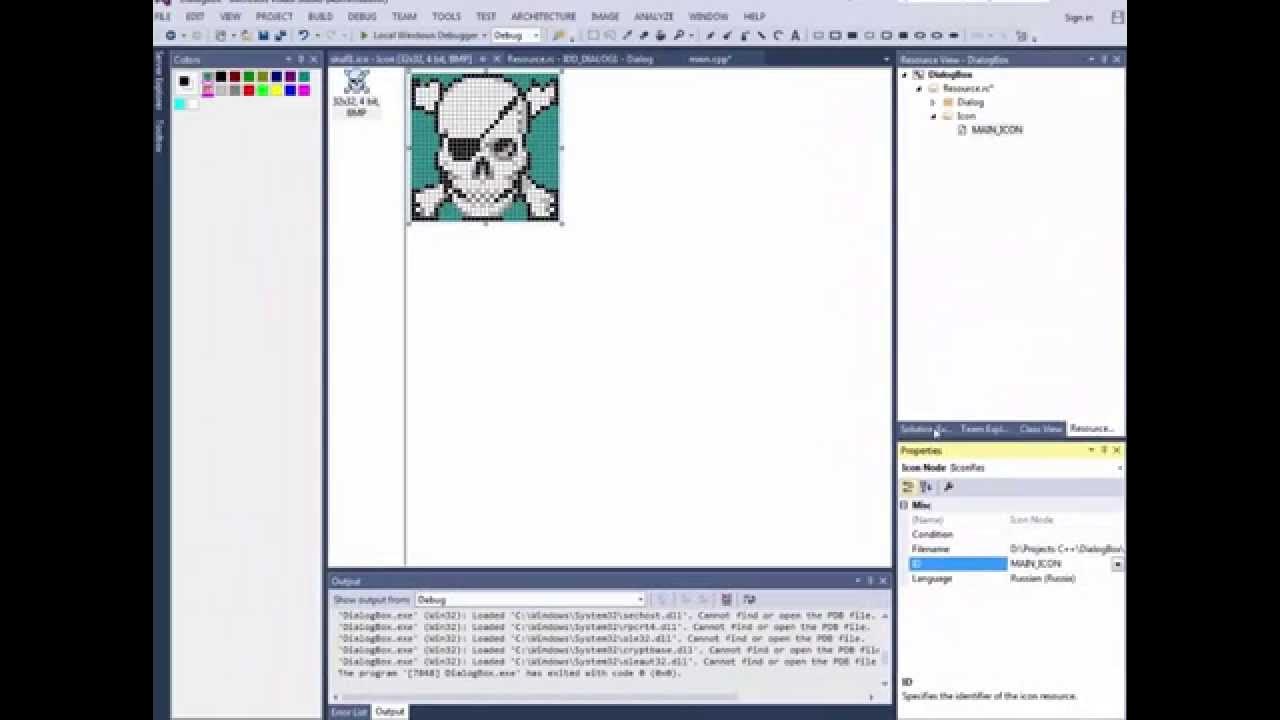Click the Categorized button in Properties
The height and width of the screenshot is (720, 1280).
908,487
